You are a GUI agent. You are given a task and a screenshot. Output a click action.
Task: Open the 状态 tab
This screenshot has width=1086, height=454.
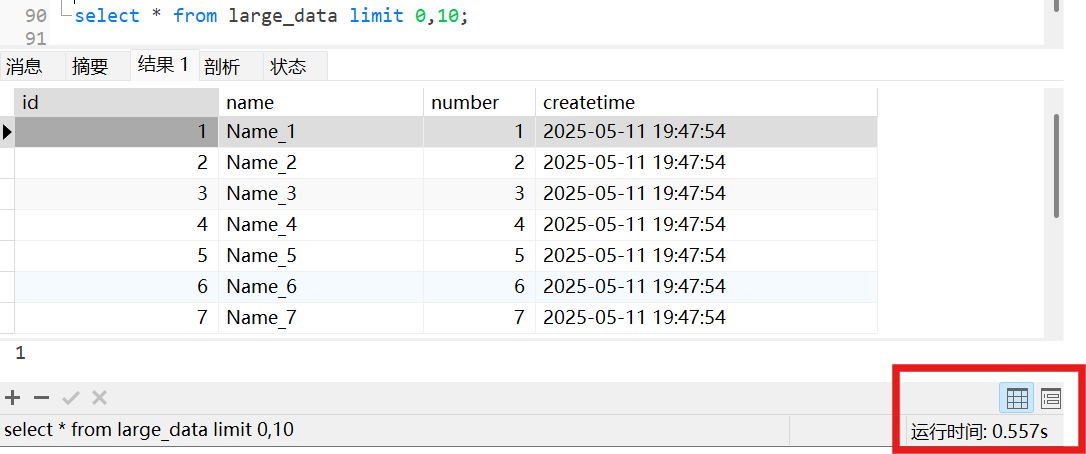coord(289,67)
